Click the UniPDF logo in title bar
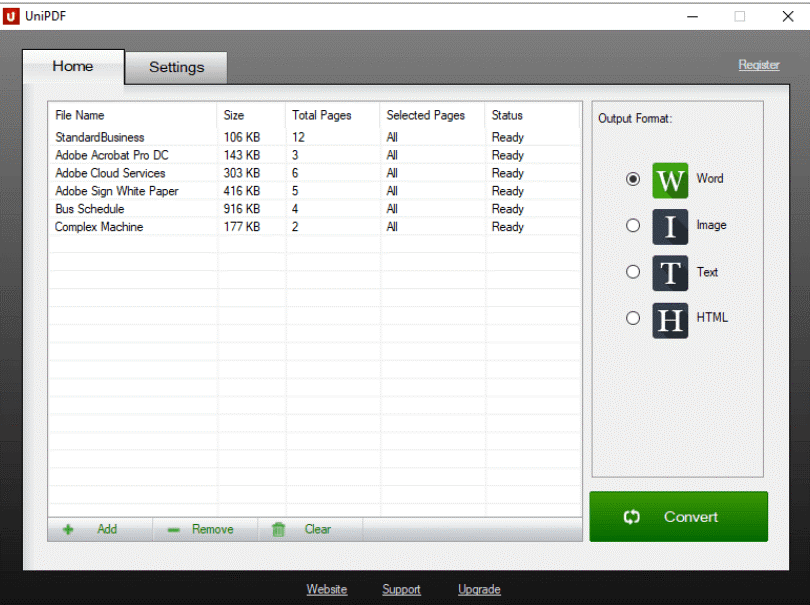Image resolution: width=810 pixels, height=605 pixels. pyautogui.click(x=11, y=17)
